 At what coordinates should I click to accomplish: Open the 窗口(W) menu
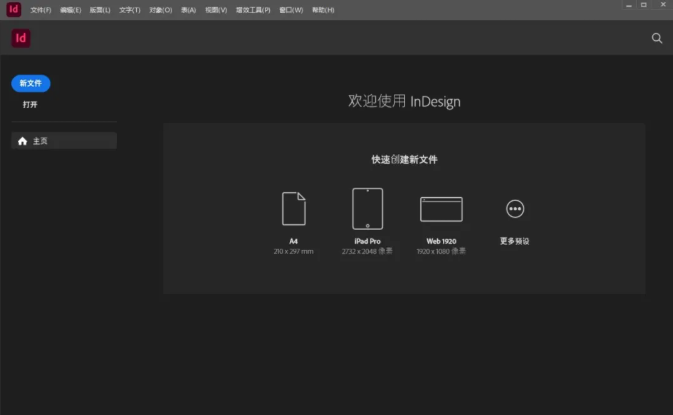click(x=291, y=10)
